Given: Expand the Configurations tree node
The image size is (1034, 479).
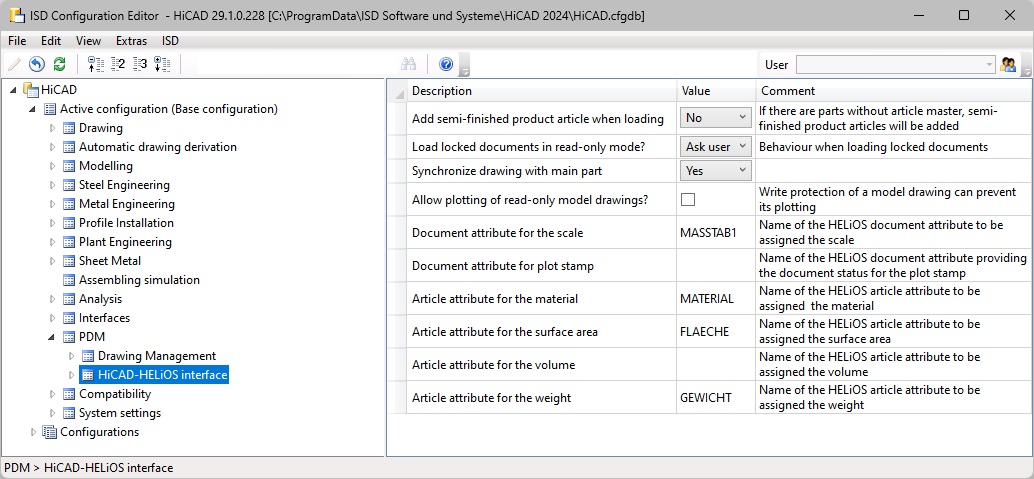Looking at the screenshot, I should (34, 432).
